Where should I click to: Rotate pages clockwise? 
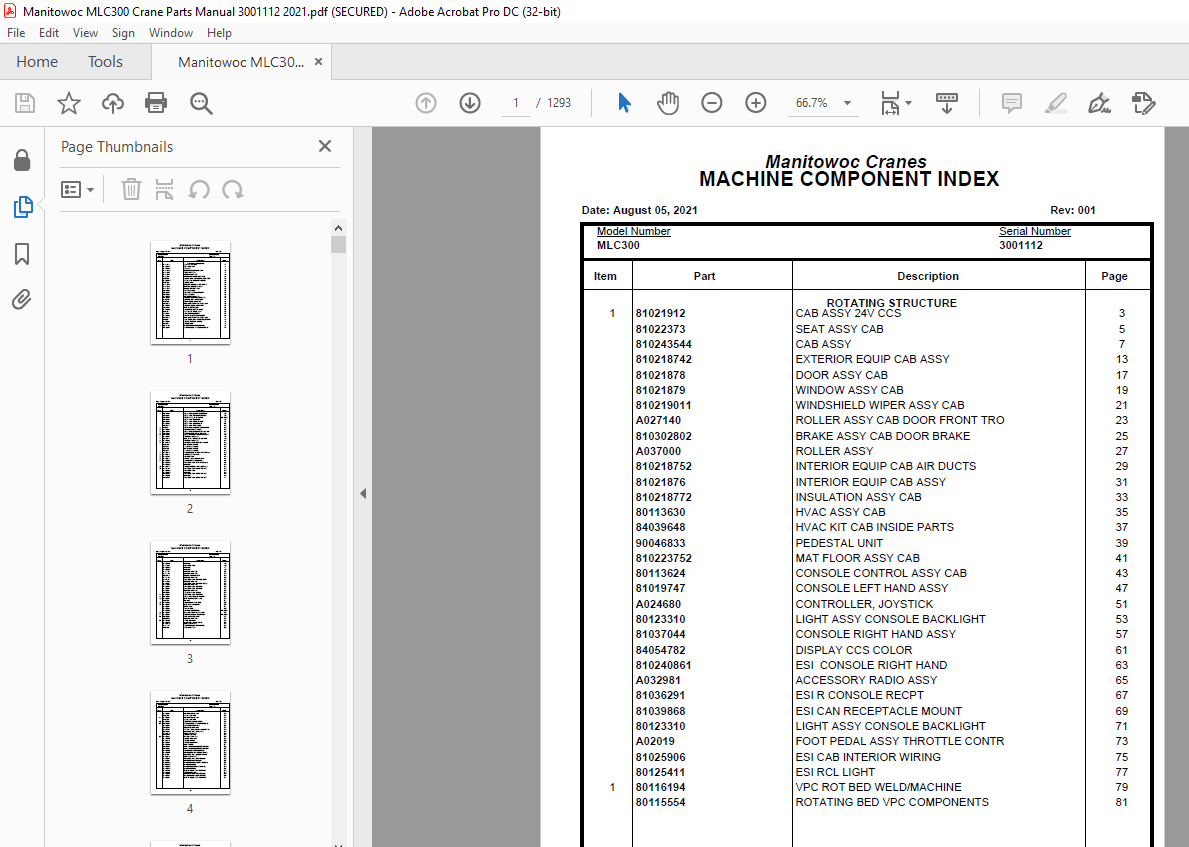233,189
